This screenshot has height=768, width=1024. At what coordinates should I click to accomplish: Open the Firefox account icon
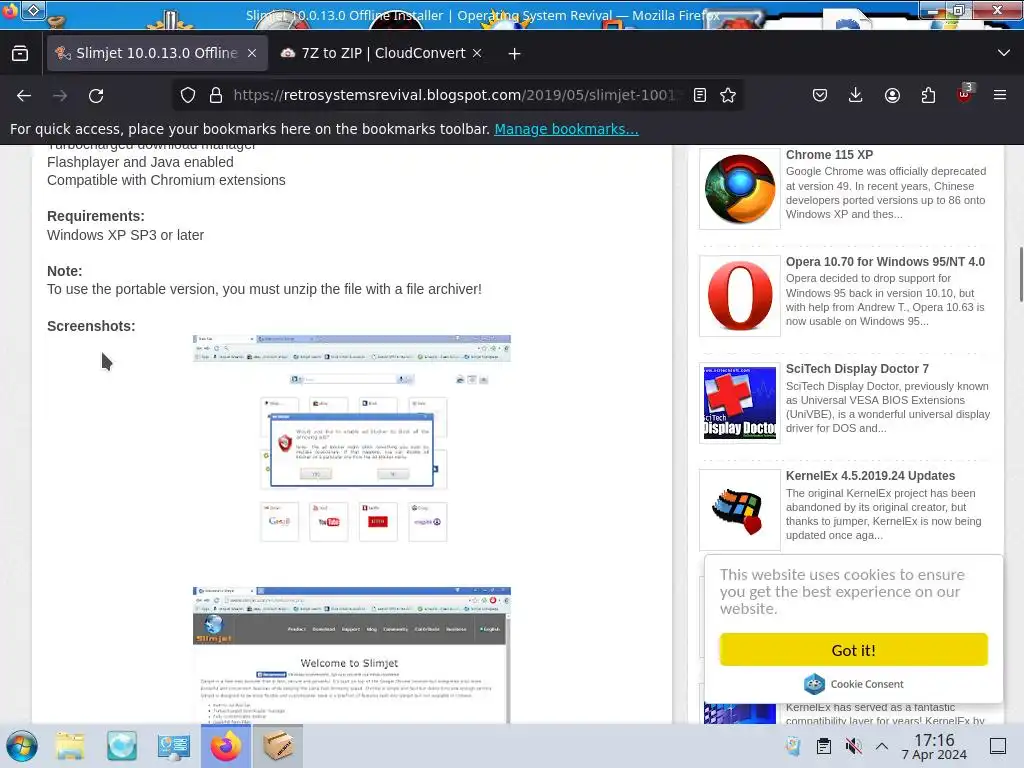[892, 95]
